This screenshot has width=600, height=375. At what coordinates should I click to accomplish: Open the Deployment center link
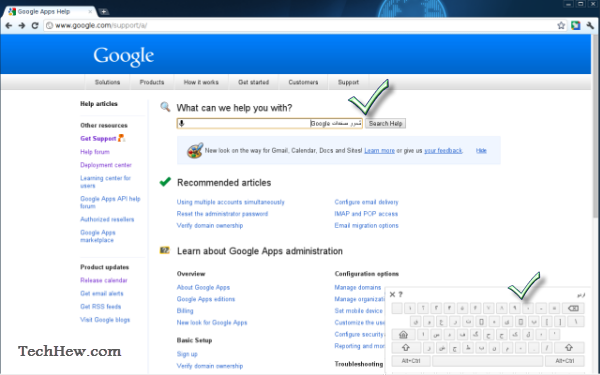(x=106, y=165)
